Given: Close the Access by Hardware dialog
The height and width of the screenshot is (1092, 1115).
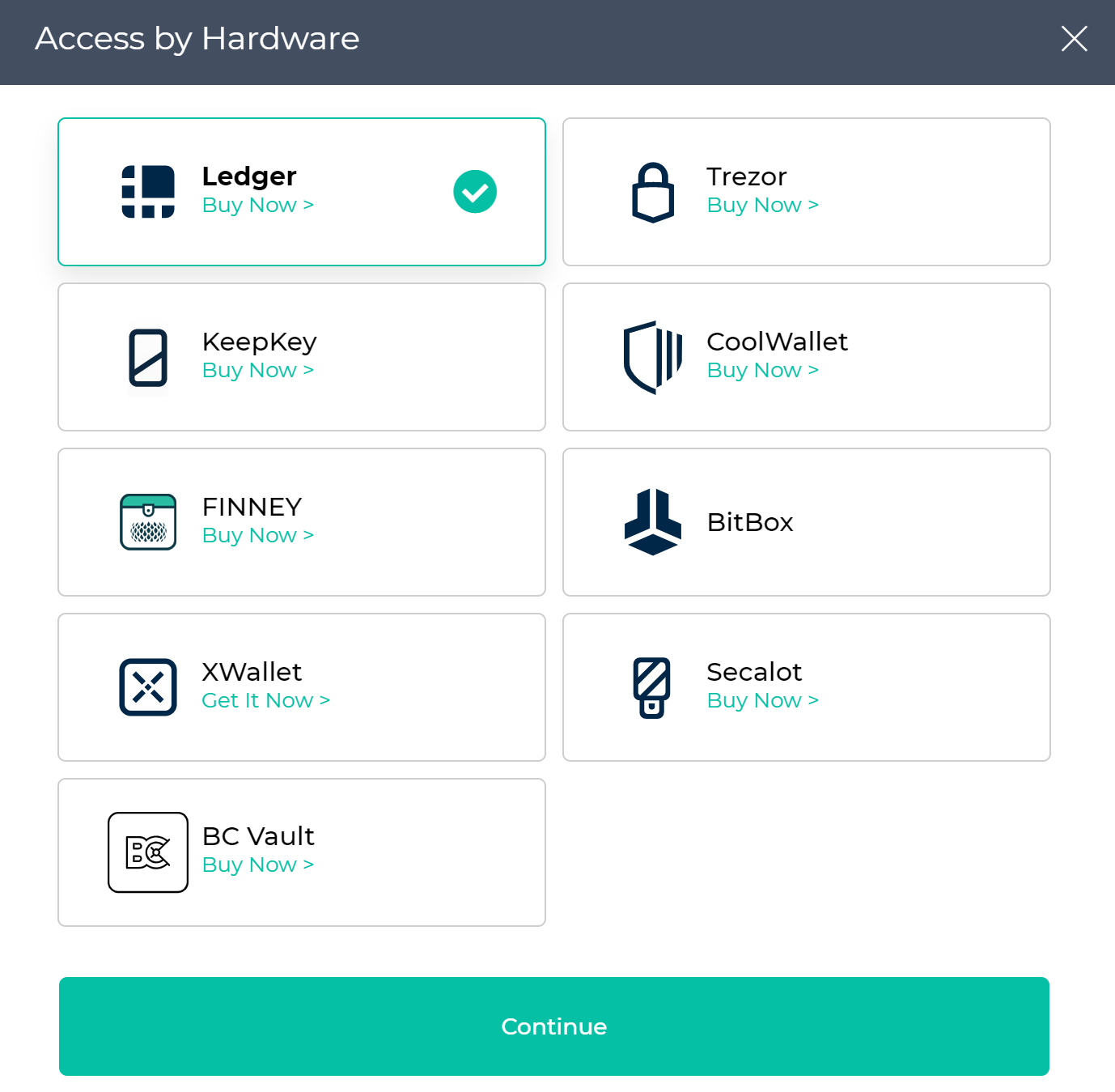Looking at the screenshot, I should pos(1074,38).
